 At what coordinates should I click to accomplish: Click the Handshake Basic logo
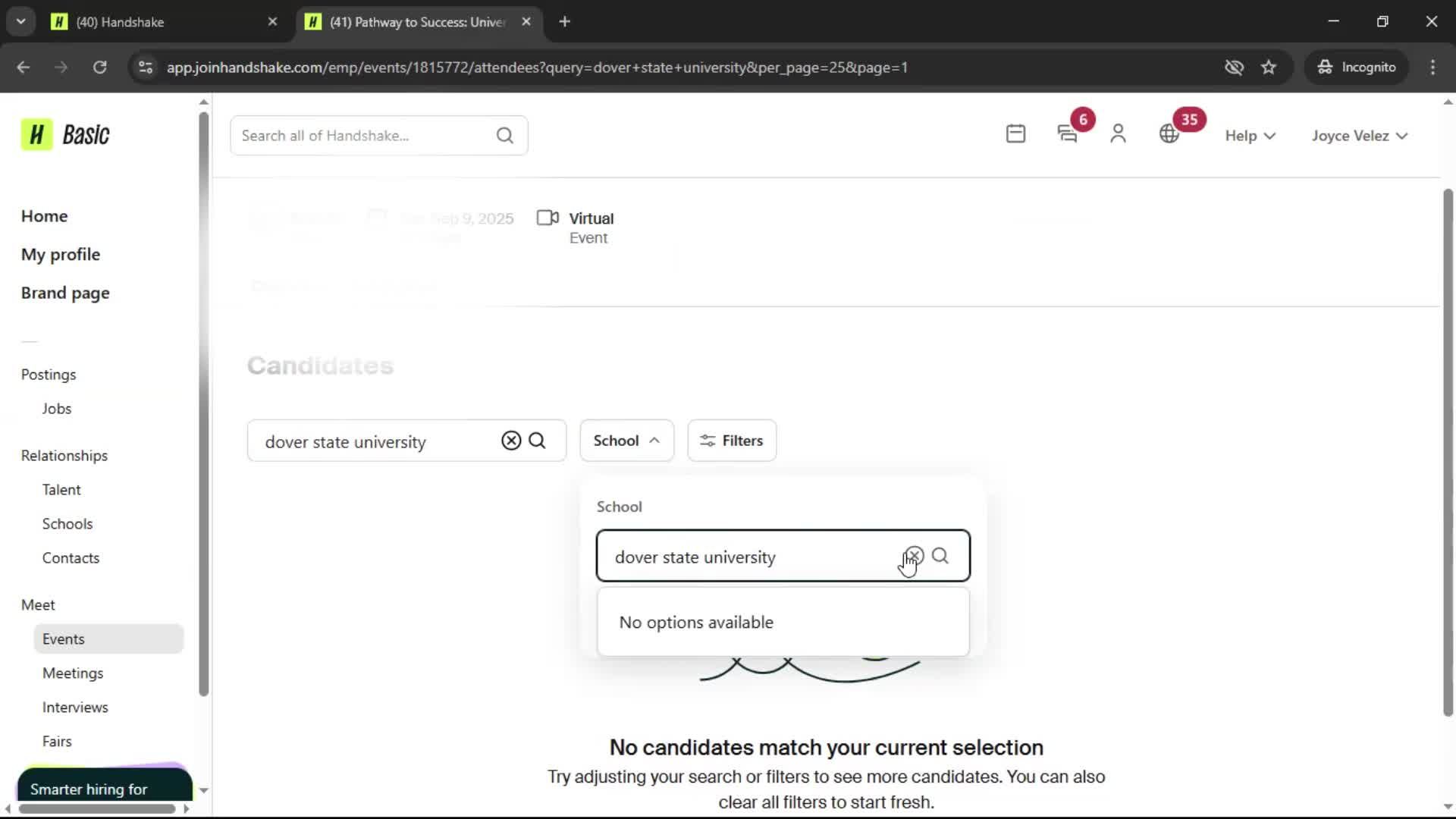click(65, 135)
